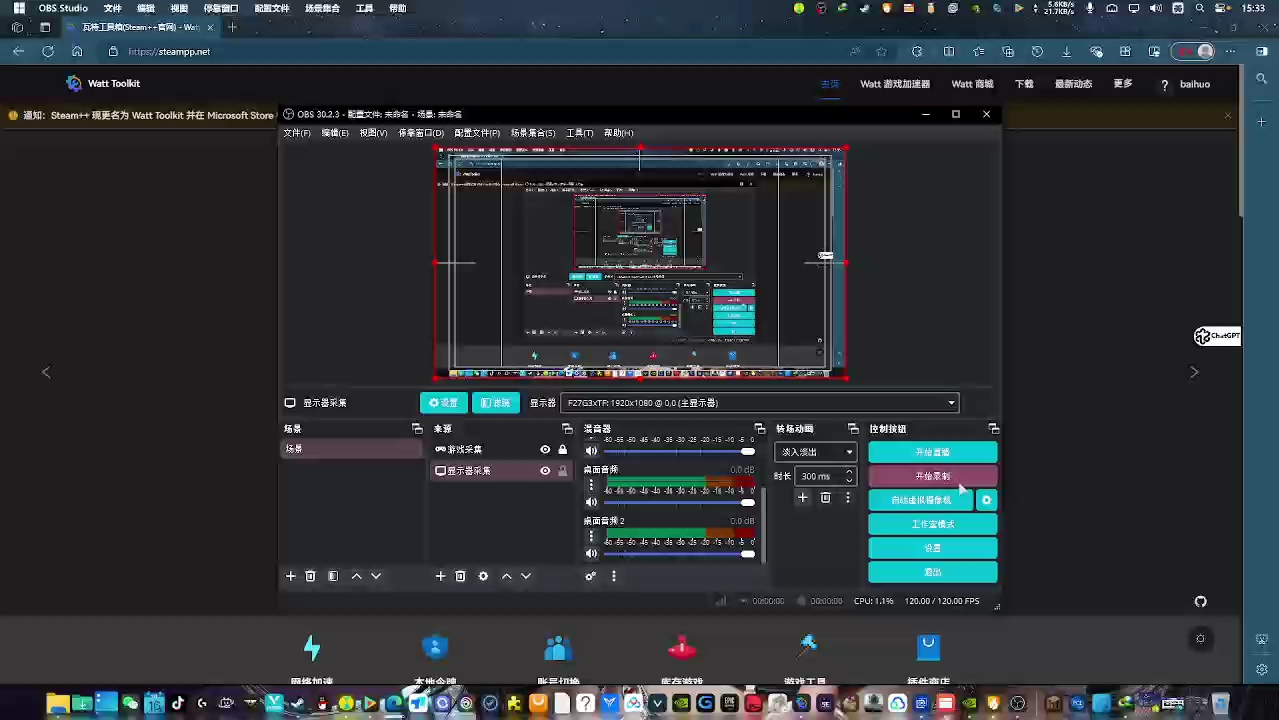Image resolution: width=1279 pixels, height=720 pixels.
Task: Delete selected source using the trash icon
Action: pyautogui.click(x=460, y=576)
